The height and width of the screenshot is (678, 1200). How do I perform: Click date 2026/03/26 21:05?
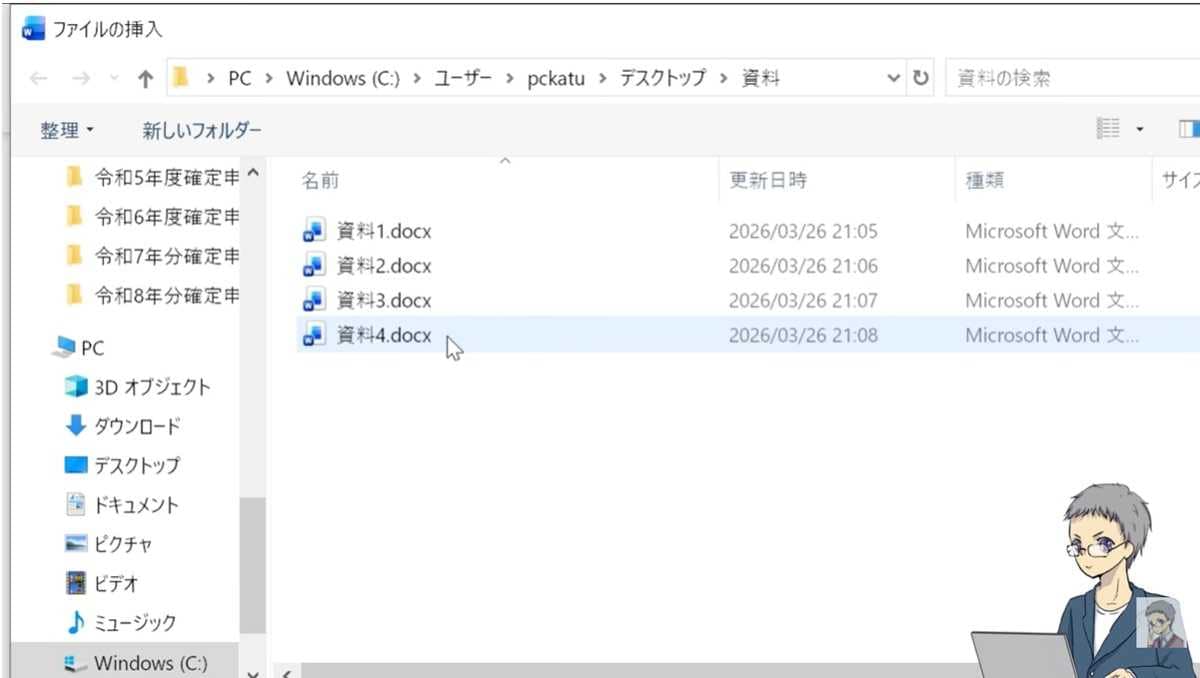click(803, 232)
